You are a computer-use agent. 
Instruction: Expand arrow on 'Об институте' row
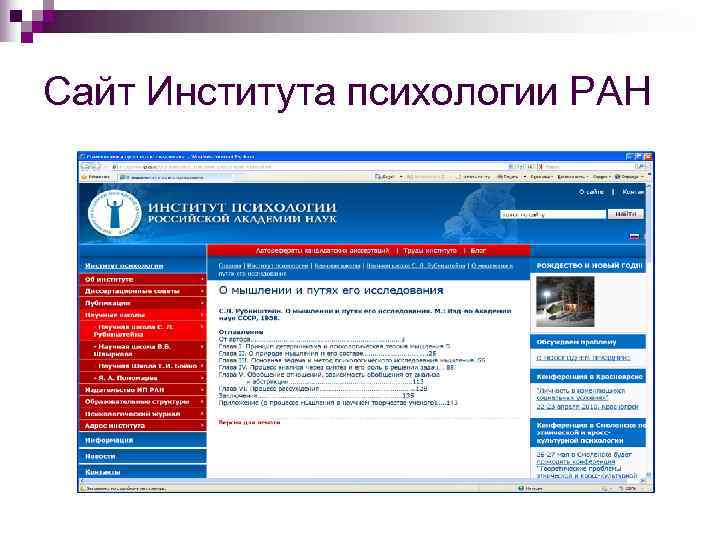point(202,279)
